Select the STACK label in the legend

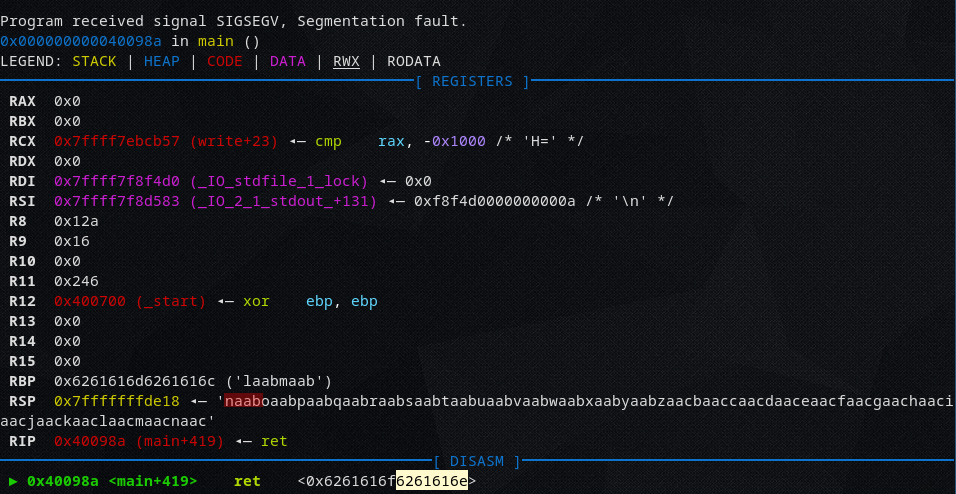pos(95,61)
